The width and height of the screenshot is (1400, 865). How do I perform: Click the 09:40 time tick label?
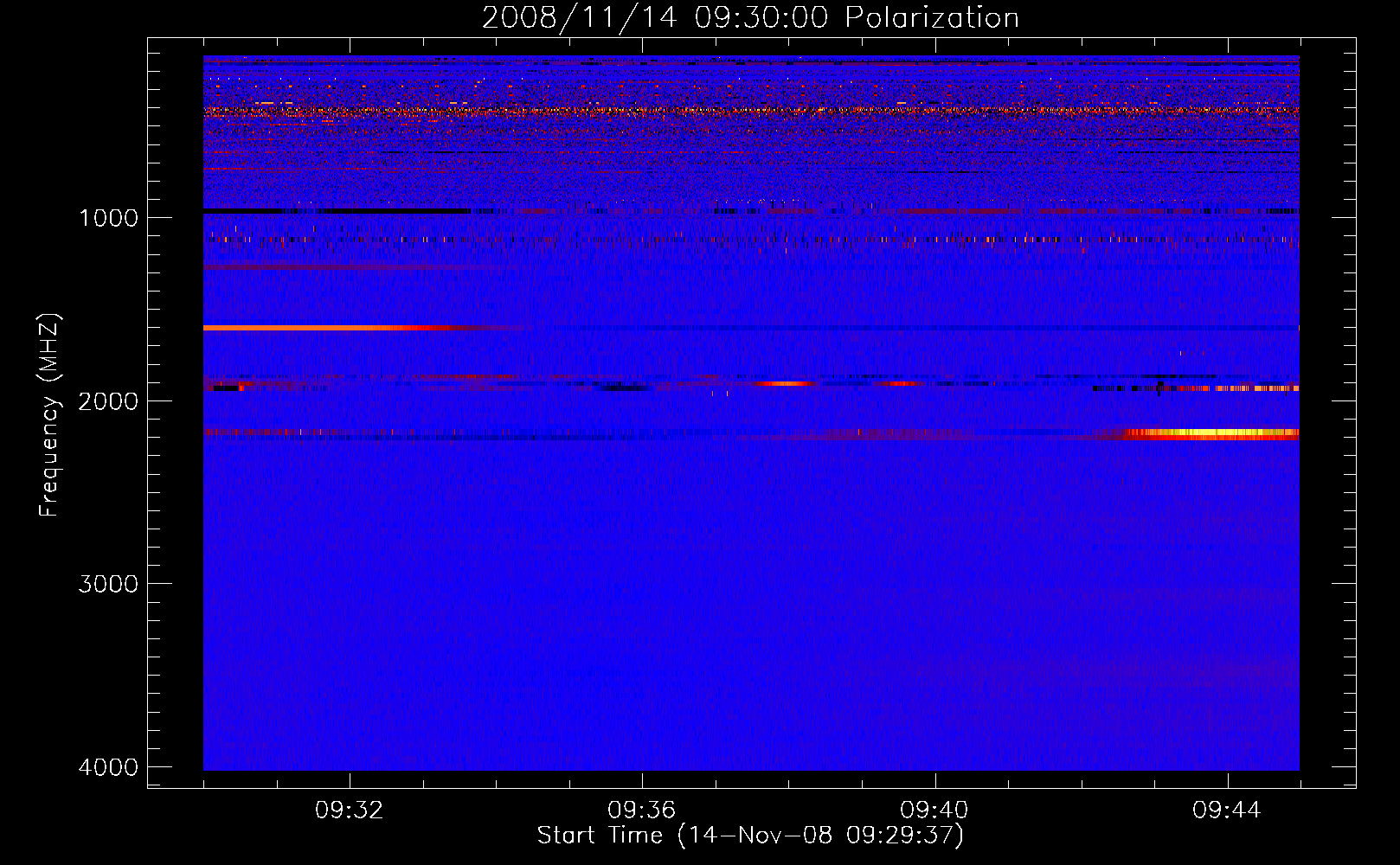click(x=934, y=811)
